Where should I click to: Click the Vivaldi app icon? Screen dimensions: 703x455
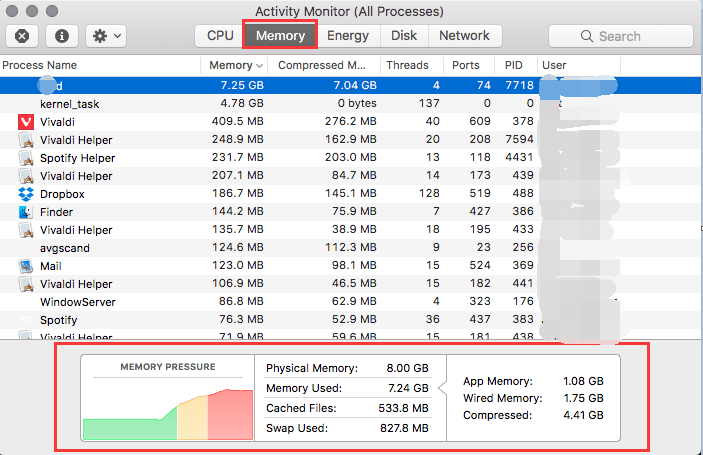tap(26, 122)
